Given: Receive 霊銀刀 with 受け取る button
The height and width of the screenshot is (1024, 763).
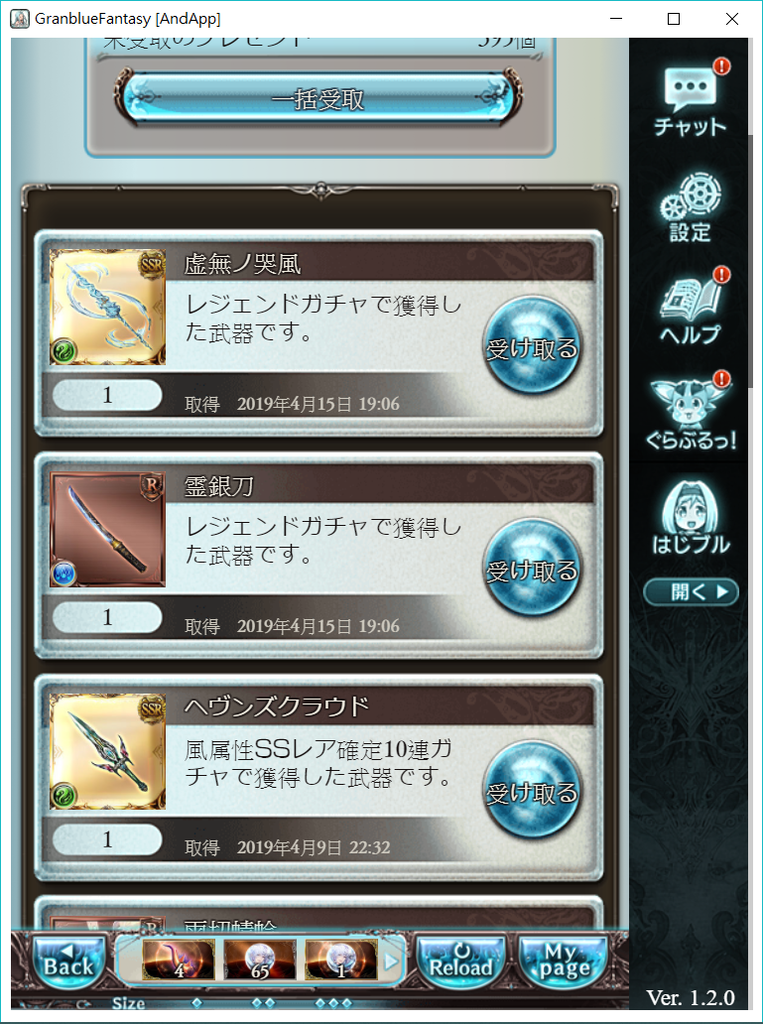Looking at the screenshot, I should click(532, 569).
